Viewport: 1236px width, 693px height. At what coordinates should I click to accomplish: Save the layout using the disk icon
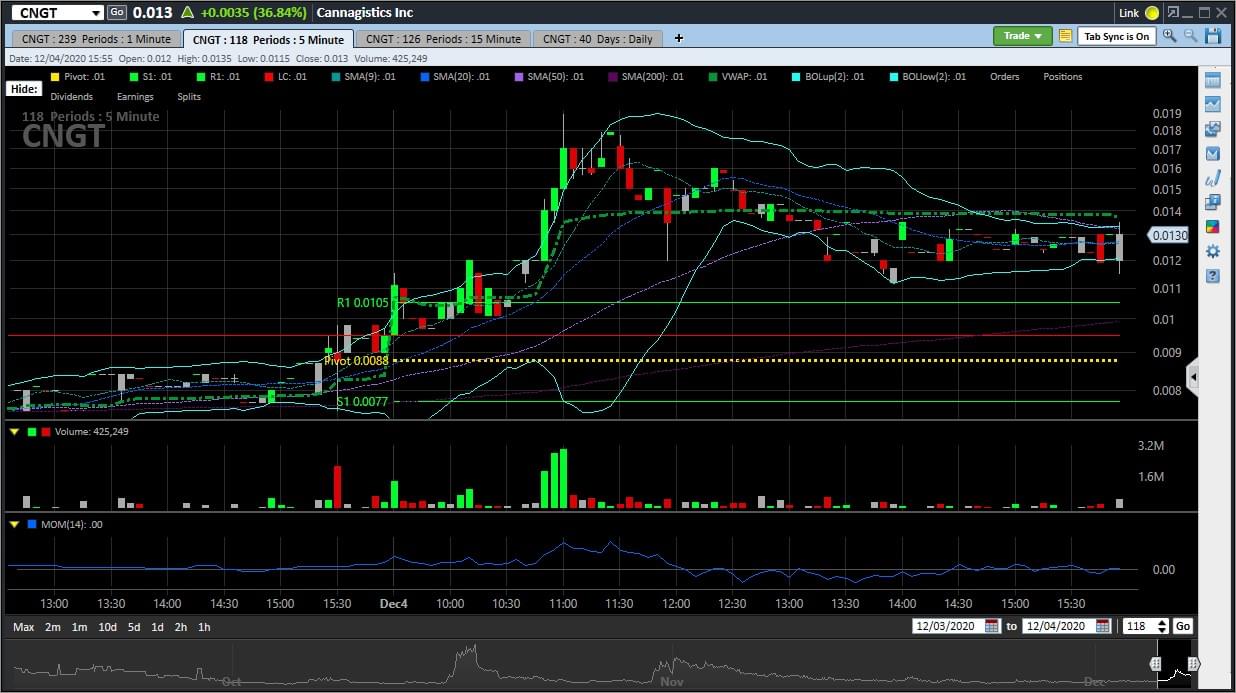coord(1214,35)
